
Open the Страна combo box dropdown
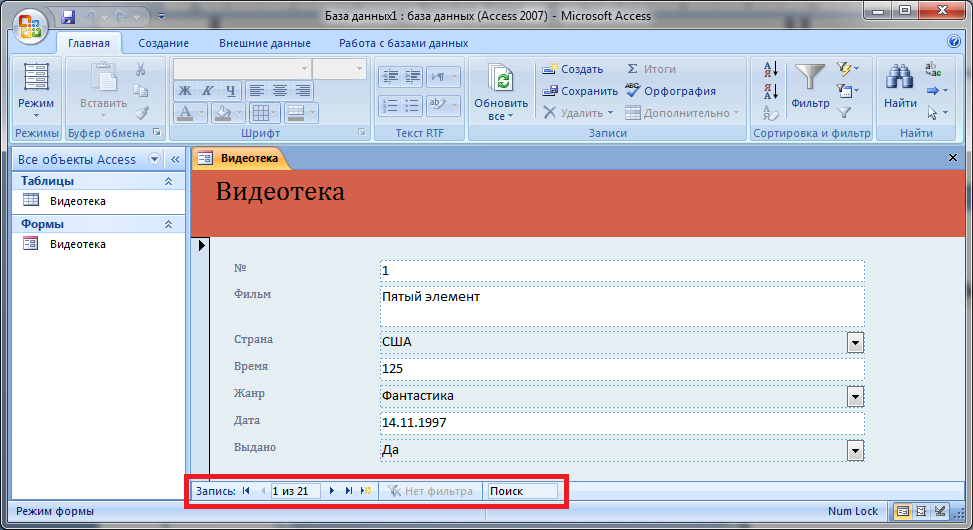click(855, 342)
